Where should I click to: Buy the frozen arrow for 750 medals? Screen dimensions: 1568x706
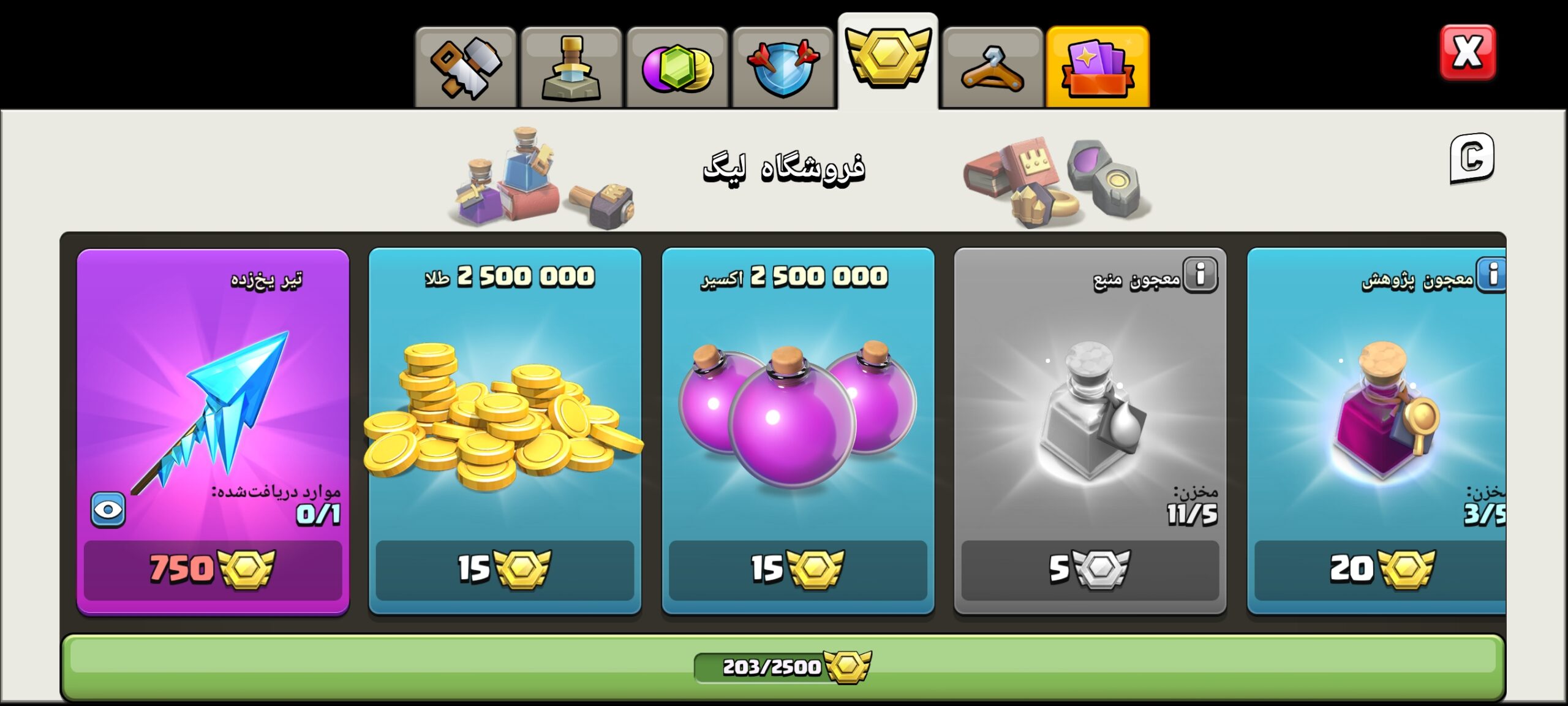[x=213, y=569]
